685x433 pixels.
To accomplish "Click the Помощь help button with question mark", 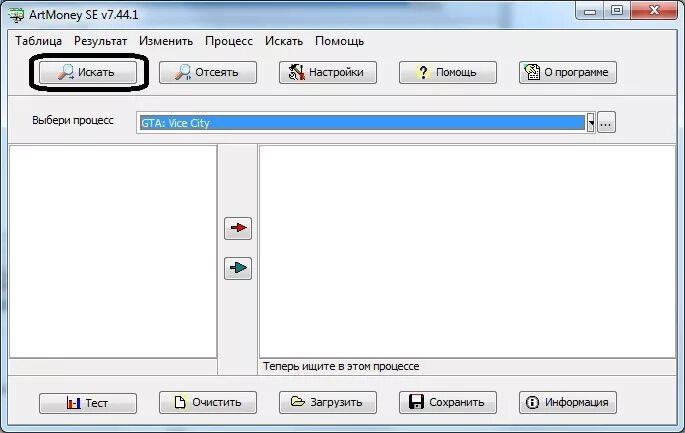I will (x=448, y=72).
